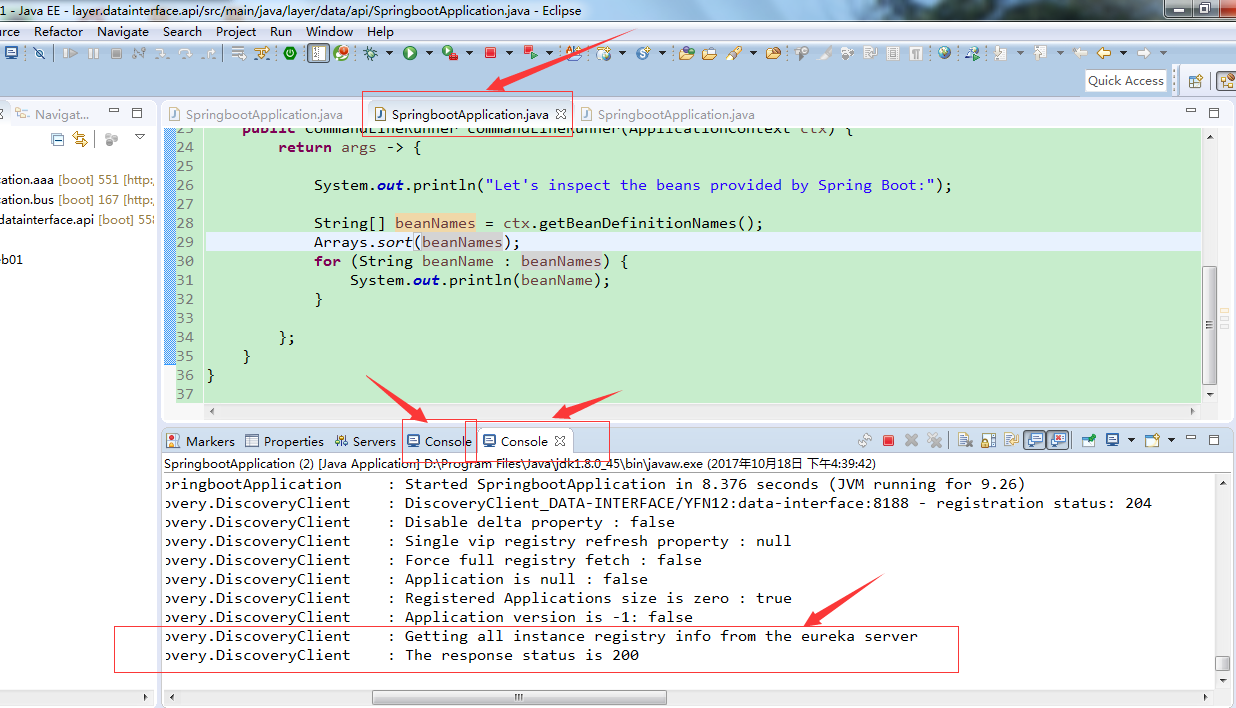1236x708 pixels.
Task: Click the Clear Console icon
Action: [x=965, y=440]
